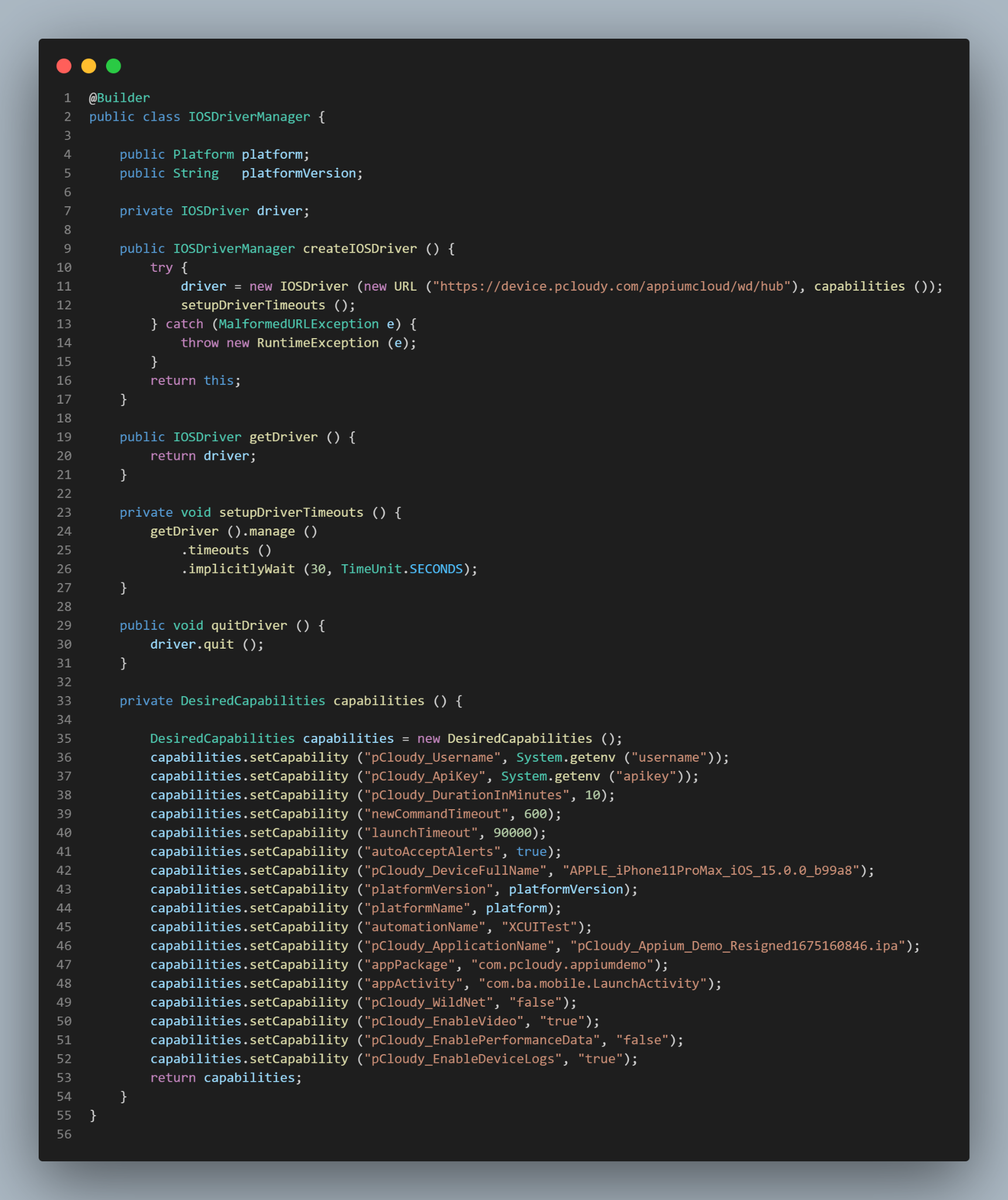Click the green maximize window dot
The image size is (1008, 1200).
(114, 66)
